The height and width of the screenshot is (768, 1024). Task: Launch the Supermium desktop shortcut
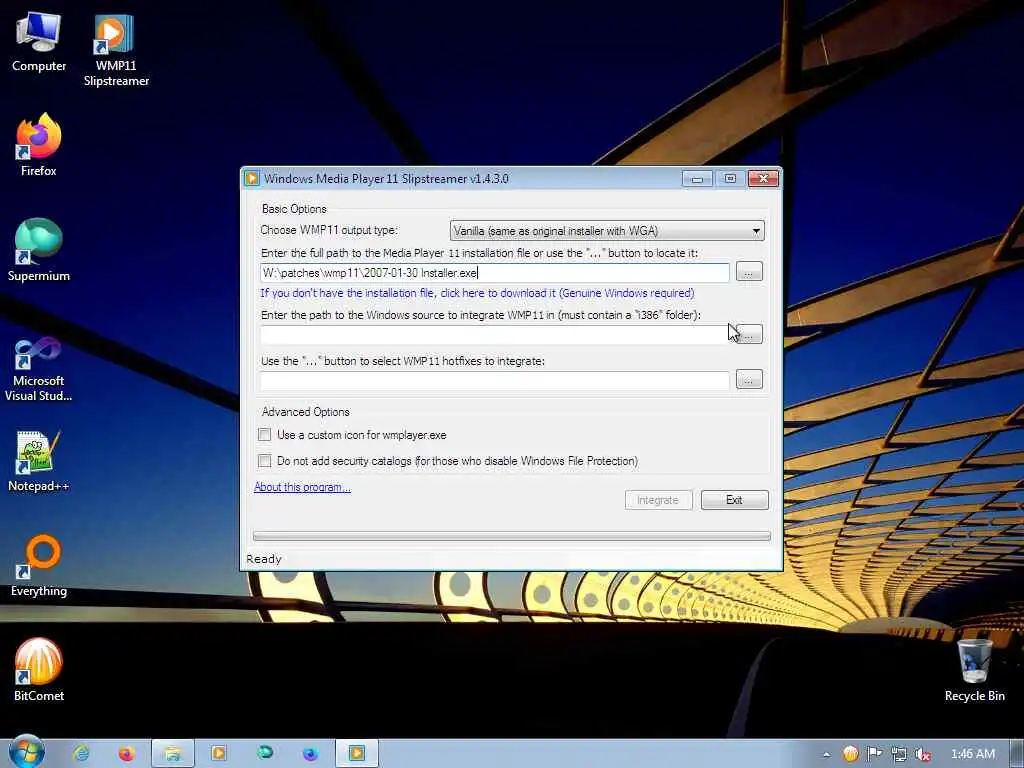coord(39,250)
